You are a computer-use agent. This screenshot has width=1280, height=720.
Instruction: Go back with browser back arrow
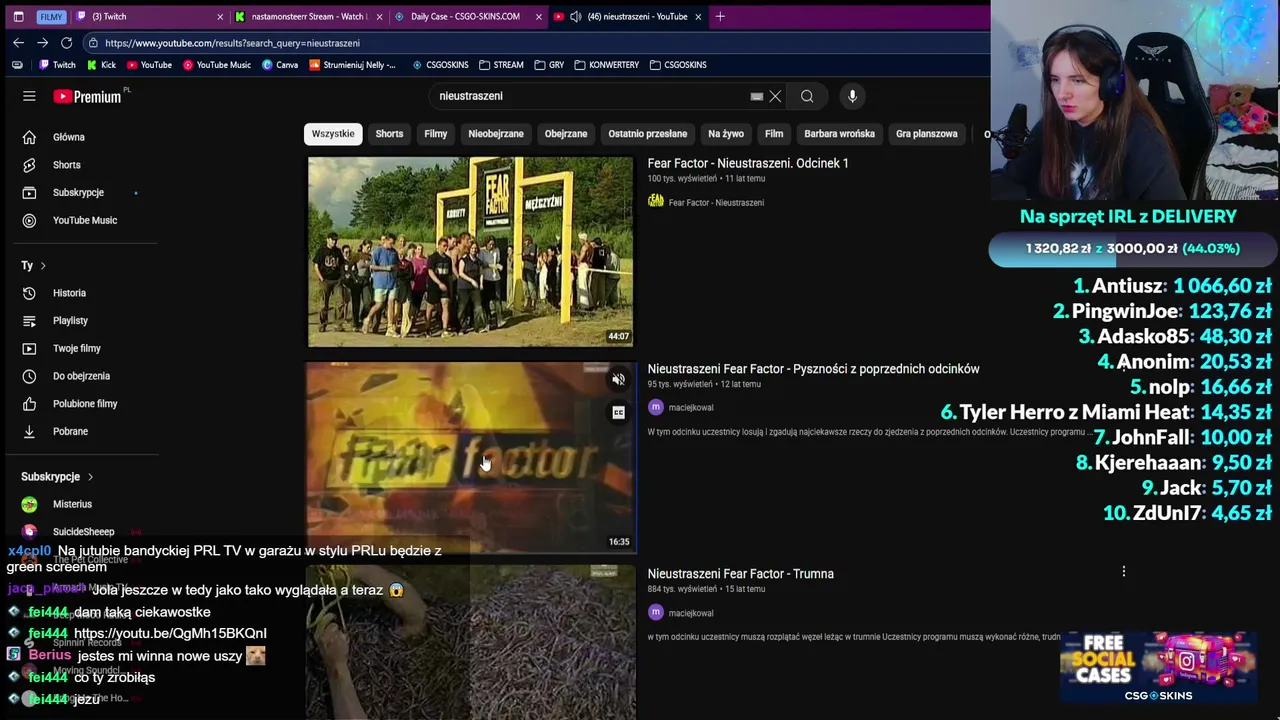pos(18,43)
